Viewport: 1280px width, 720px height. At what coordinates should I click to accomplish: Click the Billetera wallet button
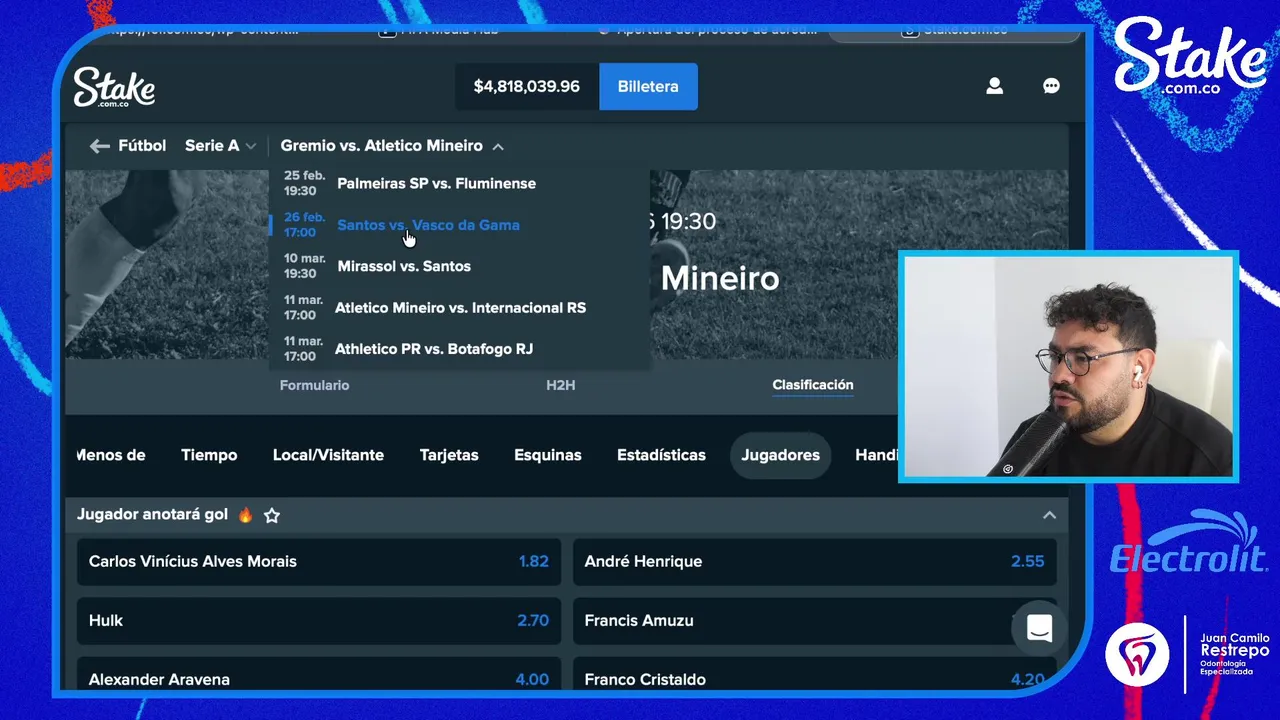[x=648, y=86]
